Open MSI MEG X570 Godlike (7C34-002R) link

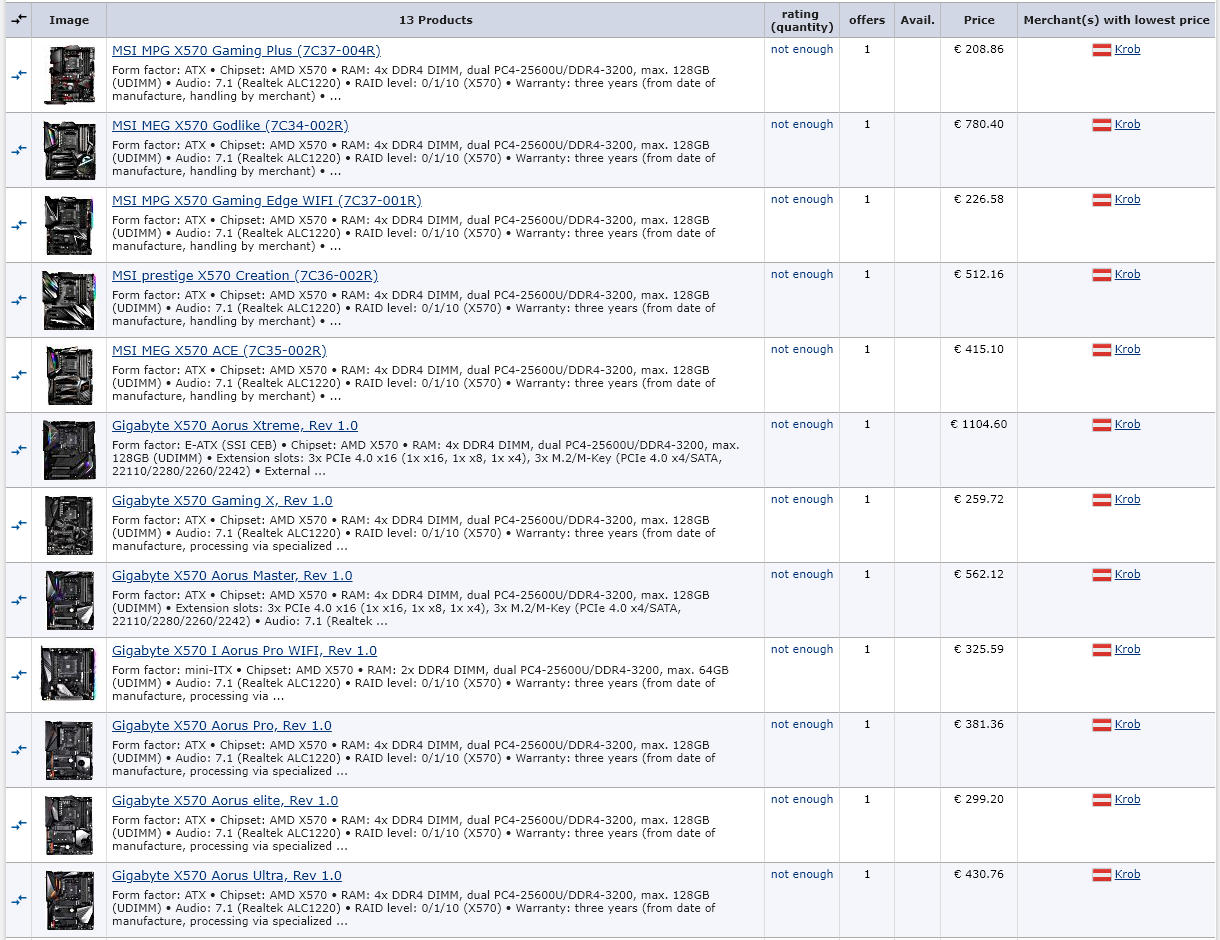(x=230, y=126)
